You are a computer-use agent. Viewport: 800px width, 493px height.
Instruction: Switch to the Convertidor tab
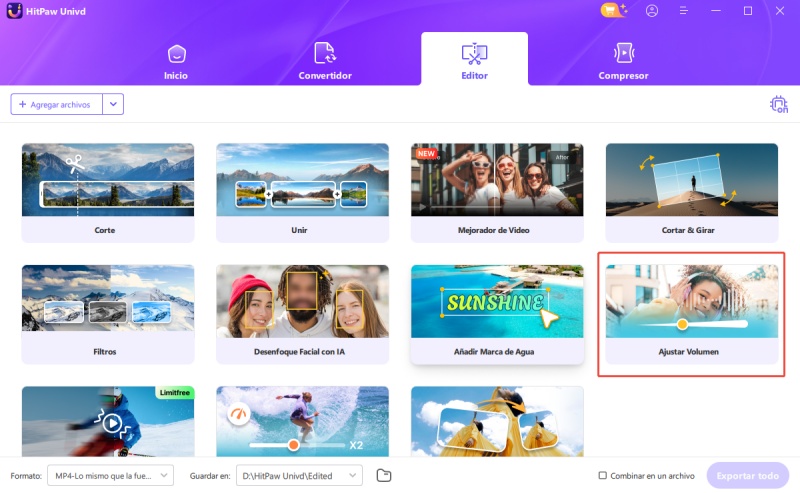[325, 62]
